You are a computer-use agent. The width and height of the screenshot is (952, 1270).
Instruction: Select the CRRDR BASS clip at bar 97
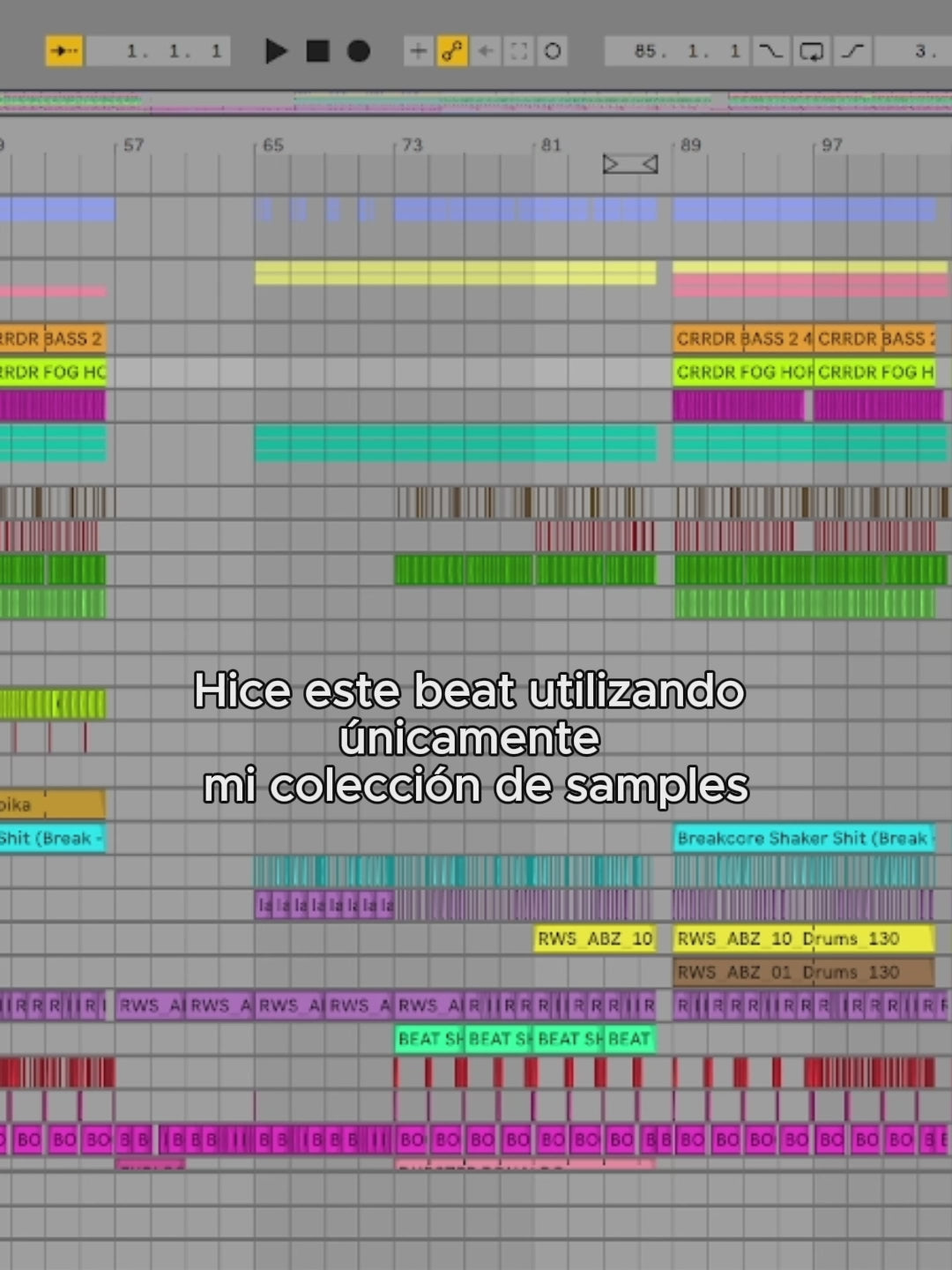[x=874, y=339]
